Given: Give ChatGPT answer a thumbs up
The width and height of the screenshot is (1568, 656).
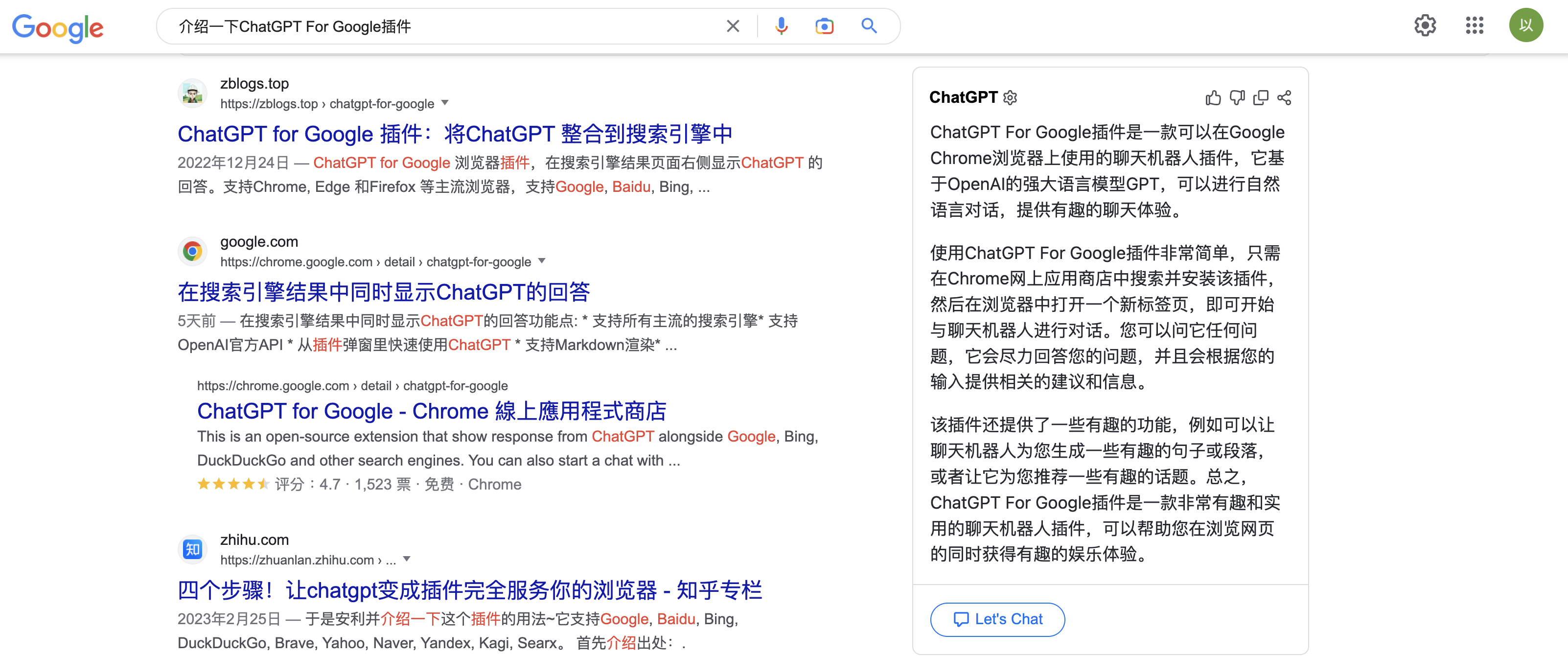Looking at the screenshot, I should [1213, 98].
